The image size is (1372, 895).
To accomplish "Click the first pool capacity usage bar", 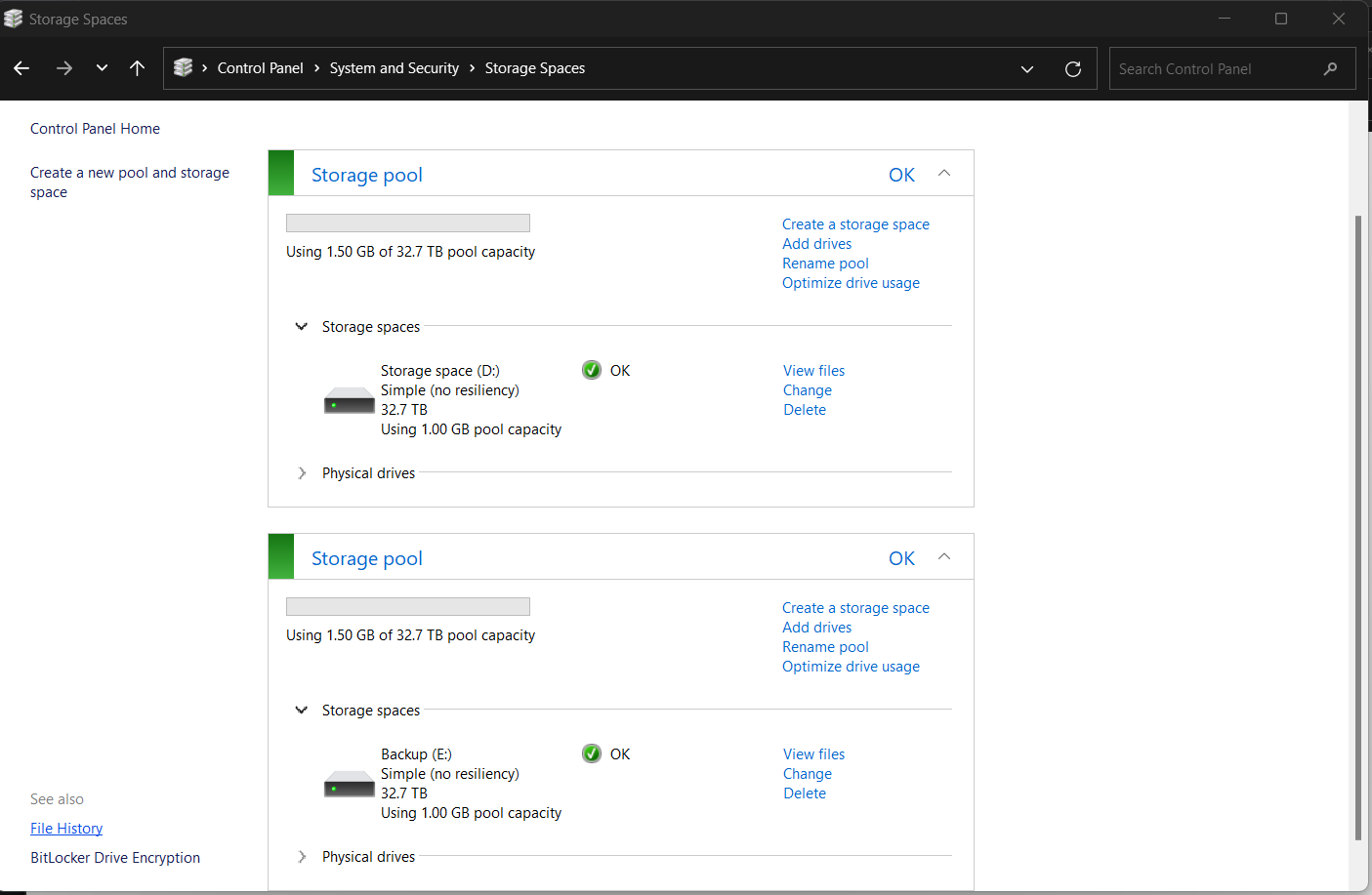I will point(407,224).
